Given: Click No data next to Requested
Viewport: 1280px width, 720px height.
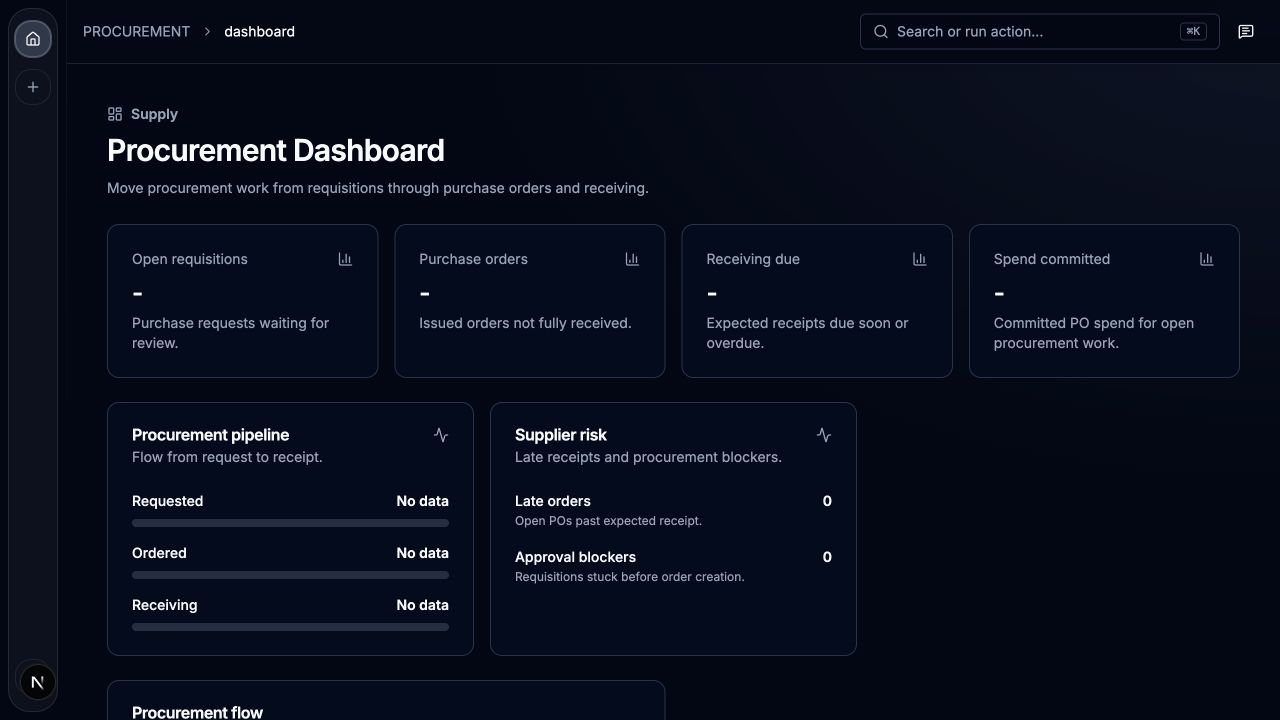Looking at the screenshot, I should click(x=422, y=501).
